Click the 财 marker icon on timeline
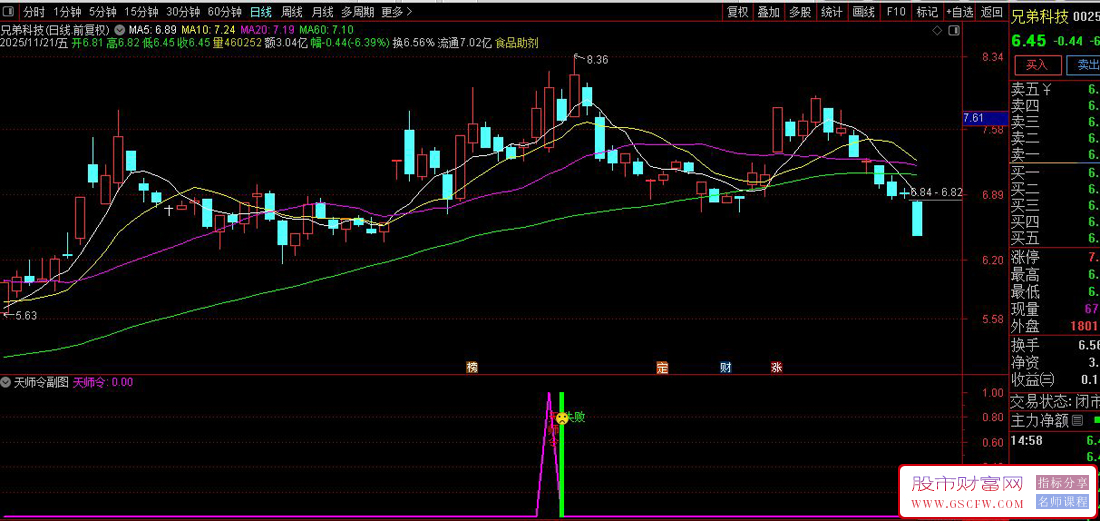The image size is (1100, 521). (x=726, y=367)
